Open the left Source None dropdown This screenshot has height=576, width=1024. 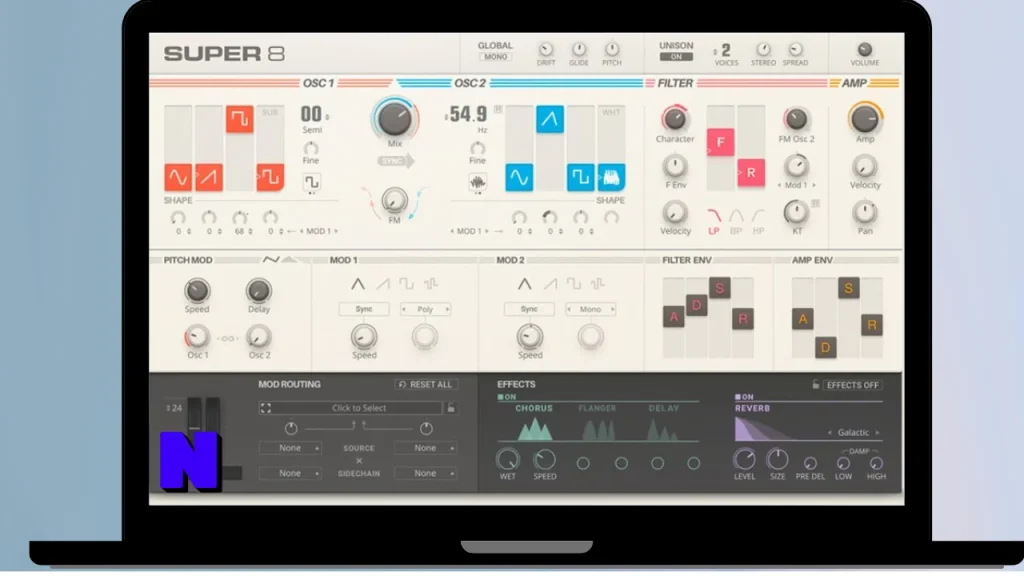click(x=291, y=448)
